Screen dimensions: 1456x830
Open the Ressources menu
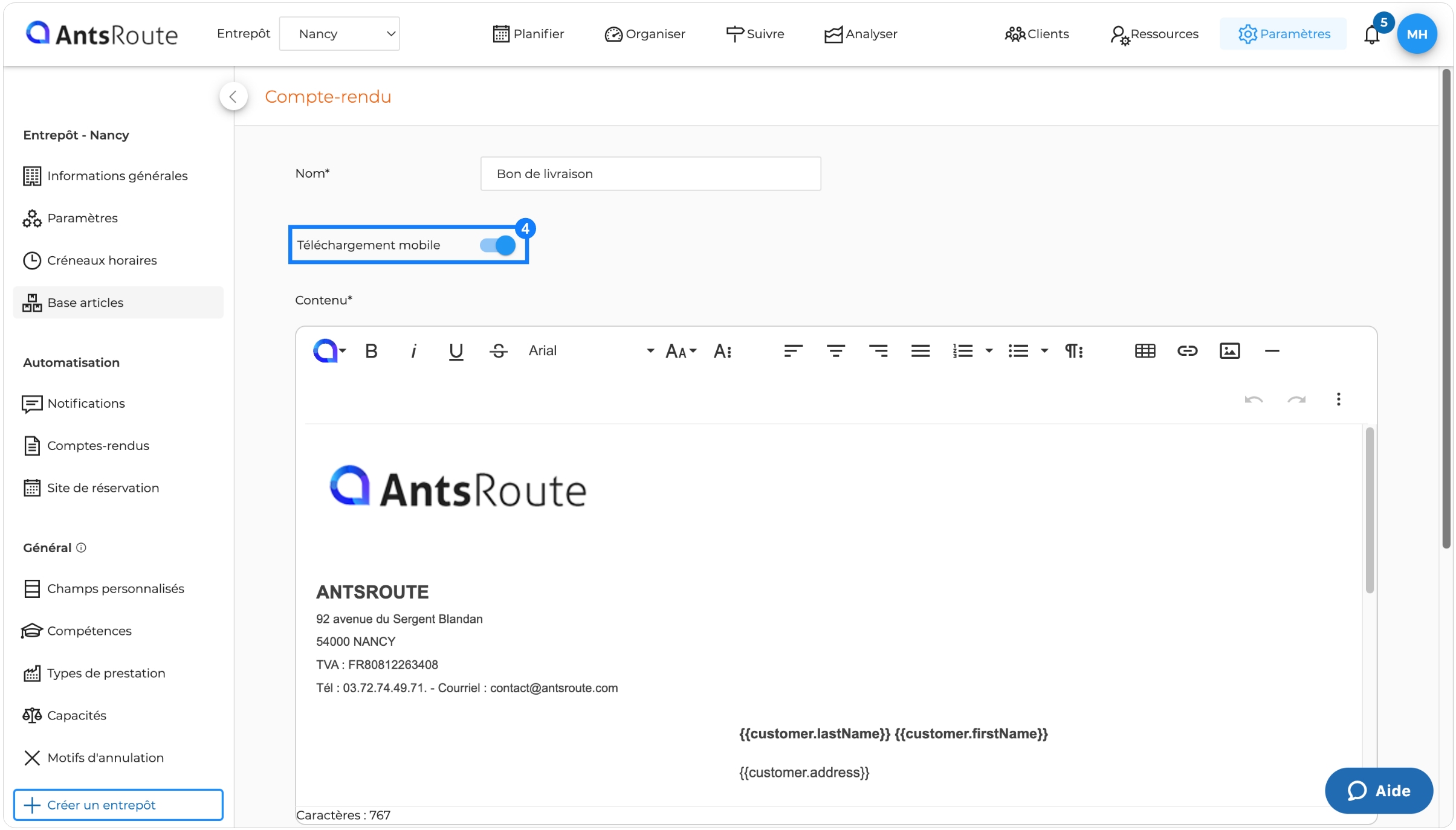1154,34
